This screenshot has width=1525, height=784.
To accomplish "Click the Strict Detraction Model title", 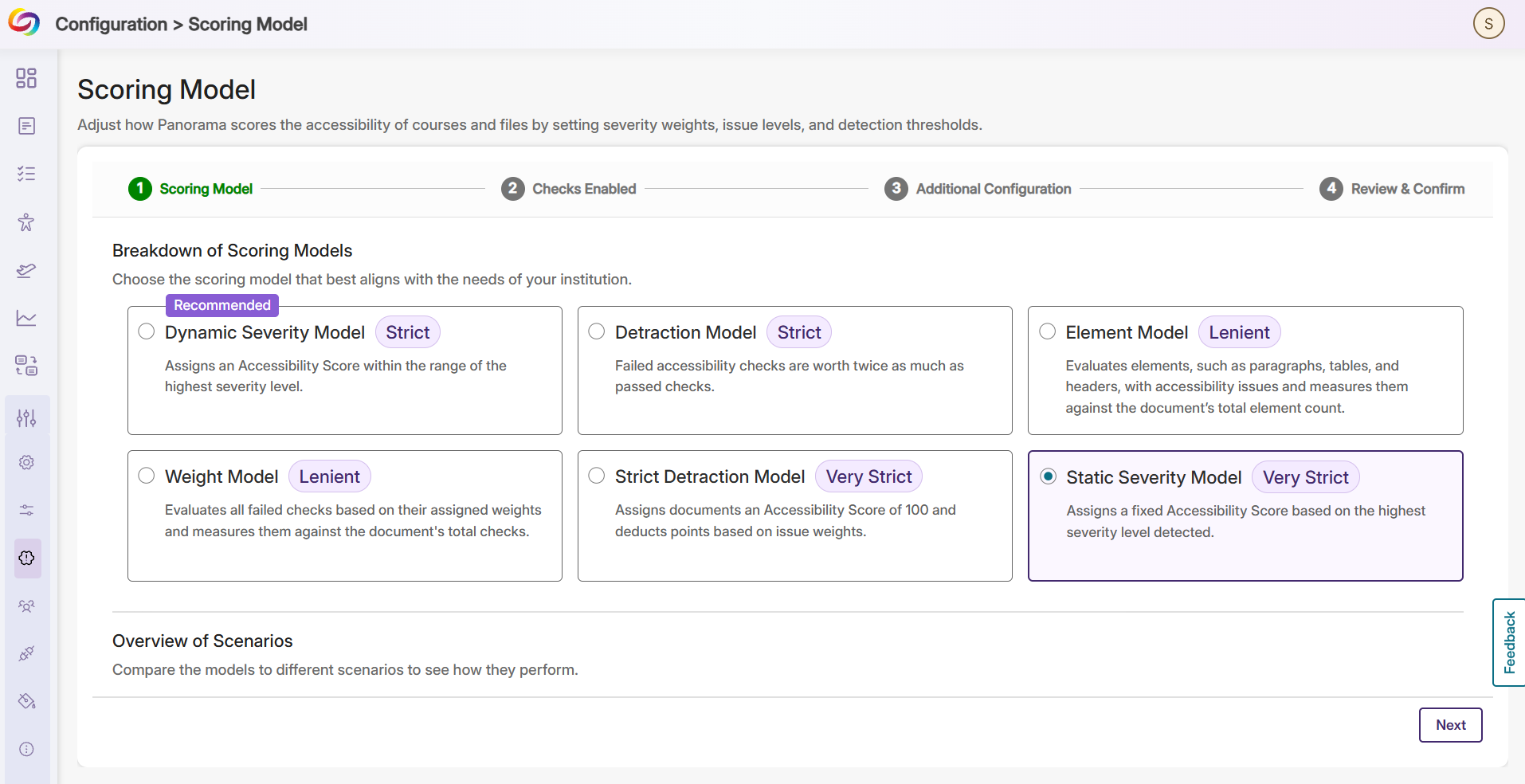I will [710, 476].
